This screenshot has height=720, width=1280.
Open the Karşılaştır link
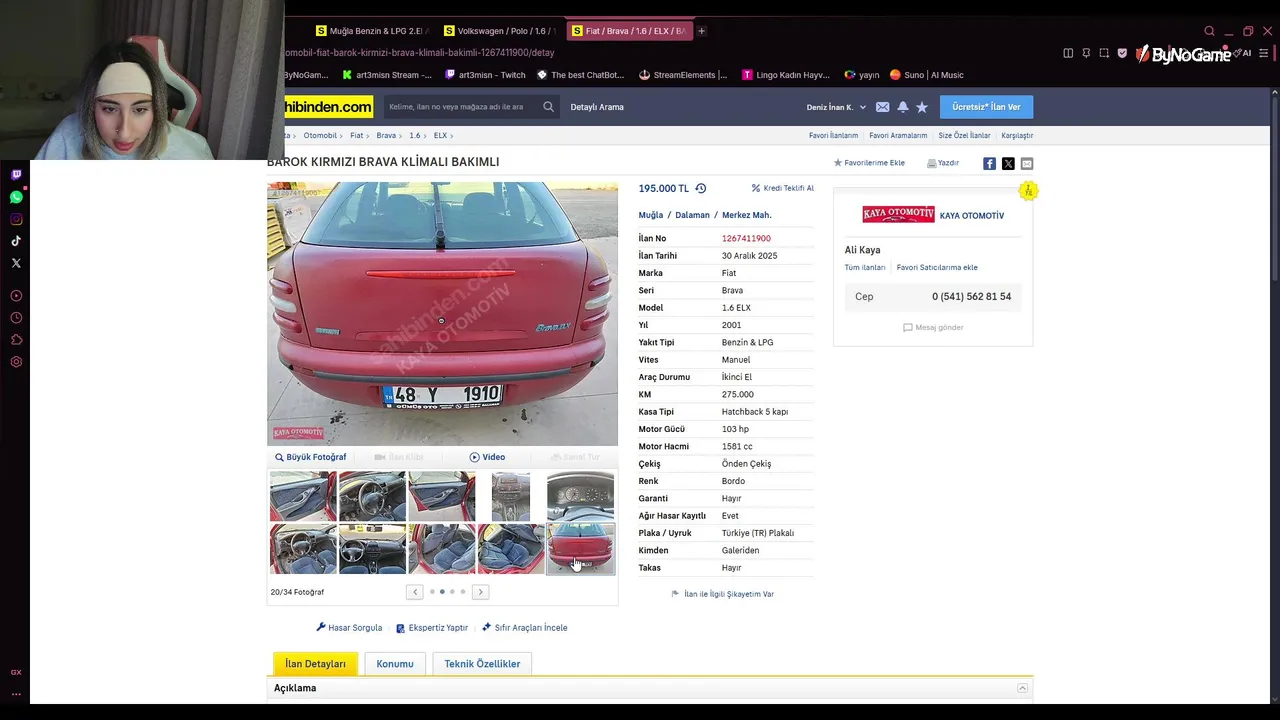(1017, 135)
